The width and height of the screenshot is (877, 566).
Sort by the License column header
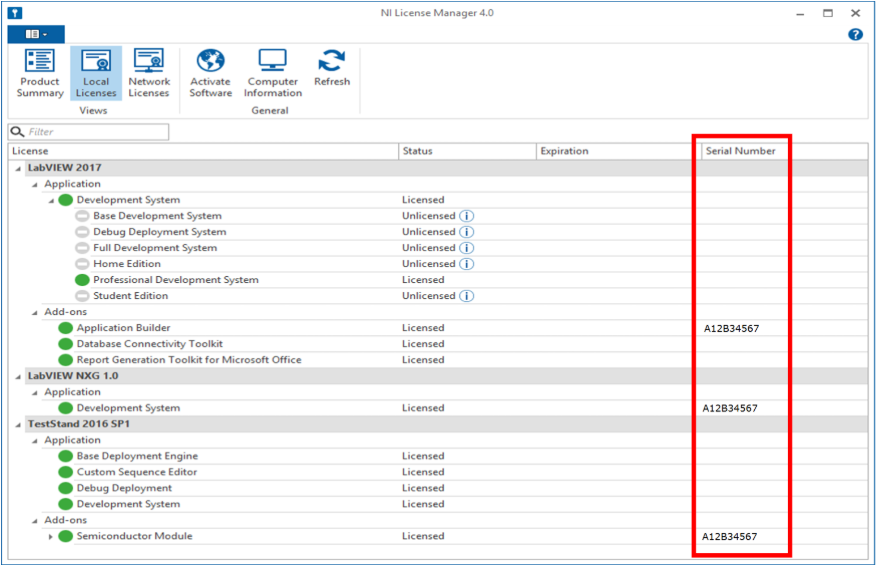[203, 151]
